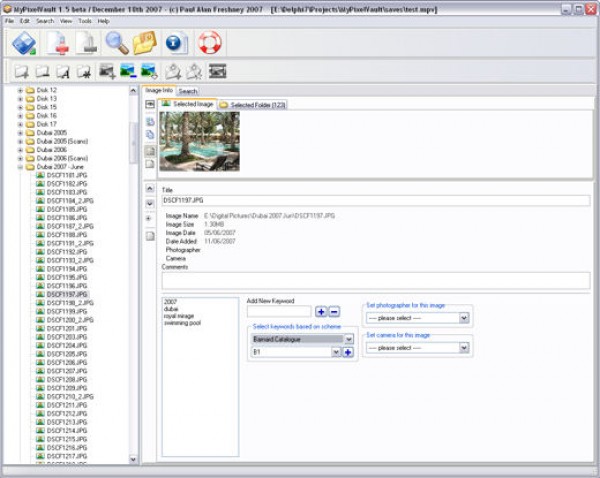Click the swimming pool image thumbnail
The width and height of the screenshot is (600, 478).
(200, 140)
